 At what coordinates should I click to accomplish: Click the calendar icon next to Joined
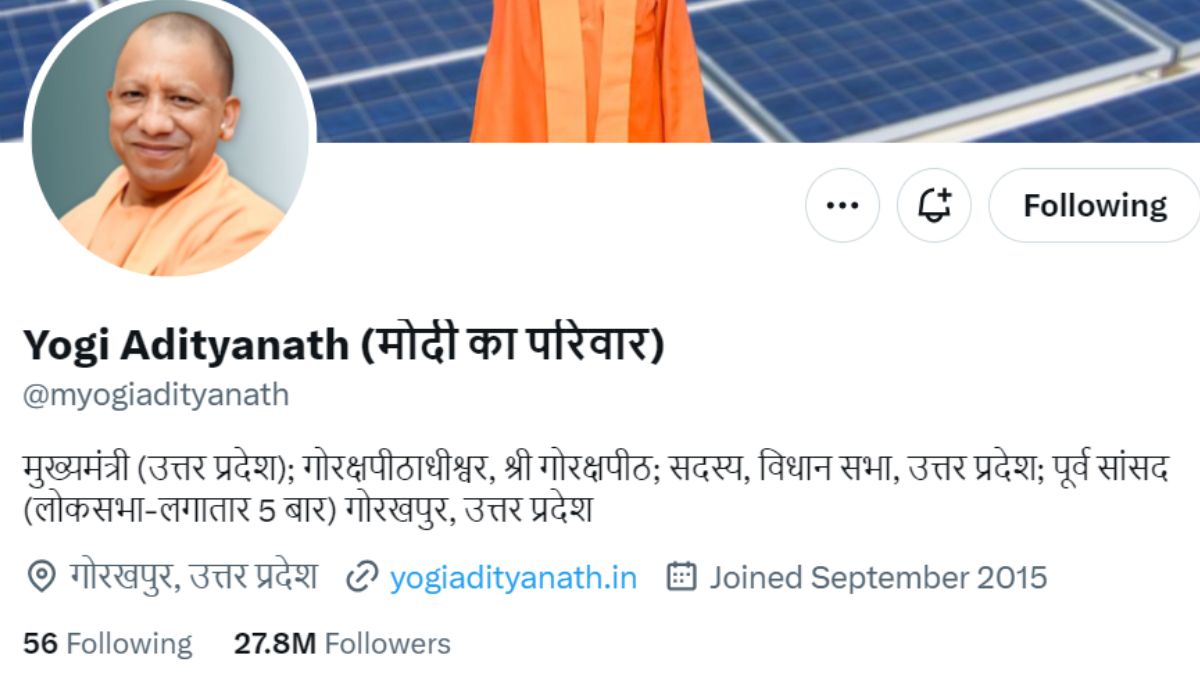pyautogui.click(x=681, y=577)
